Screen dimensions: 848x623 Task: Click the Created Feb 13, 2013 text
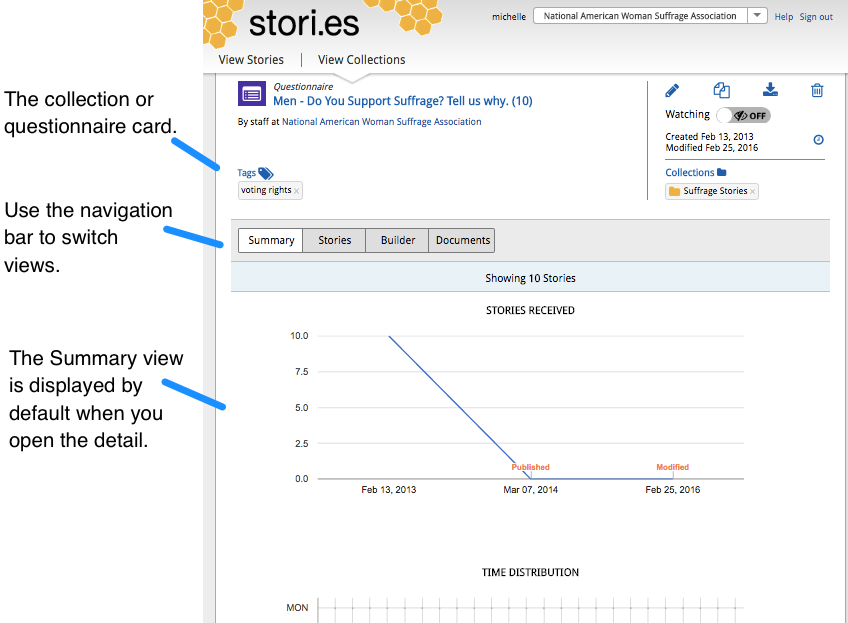pyautogui.click(x=709, y=137)
